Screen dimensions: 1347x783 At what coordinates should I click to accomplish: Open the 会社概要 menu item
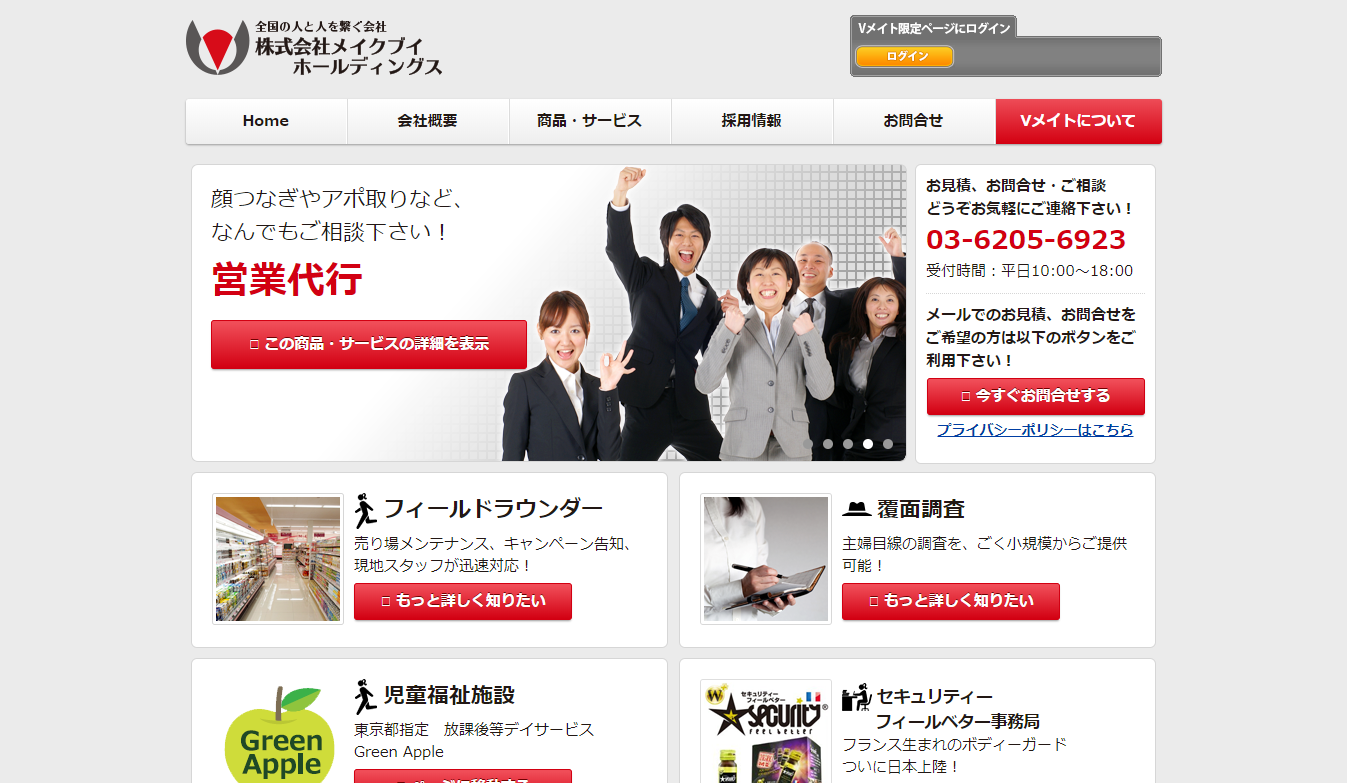click(428, 121)
